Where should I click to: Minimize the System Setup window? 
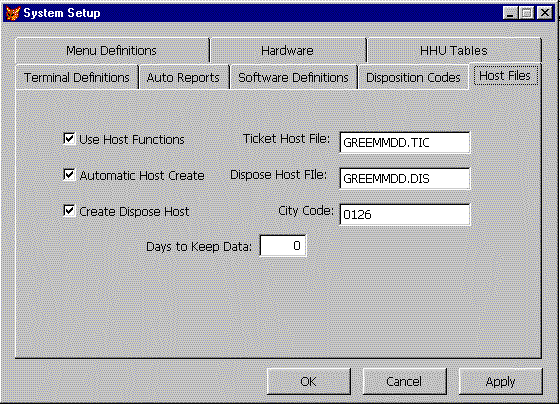point(510,13)
